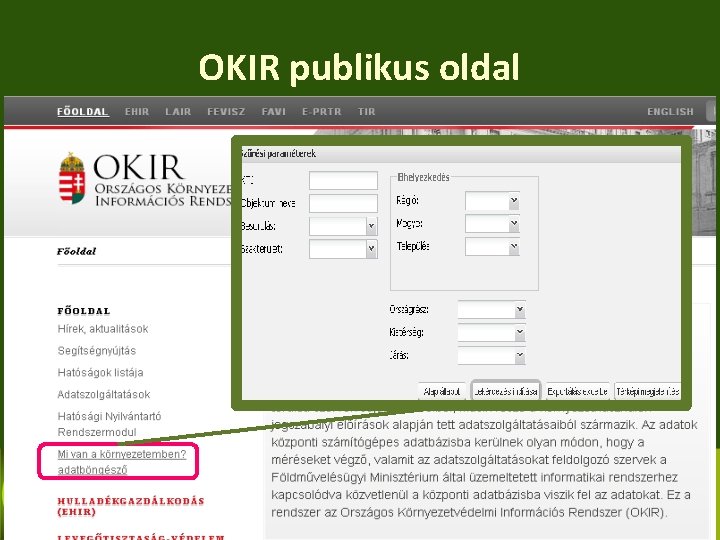Expand the Település dropdown
This screenshot has height=540, width=720.
pos(514,247)
